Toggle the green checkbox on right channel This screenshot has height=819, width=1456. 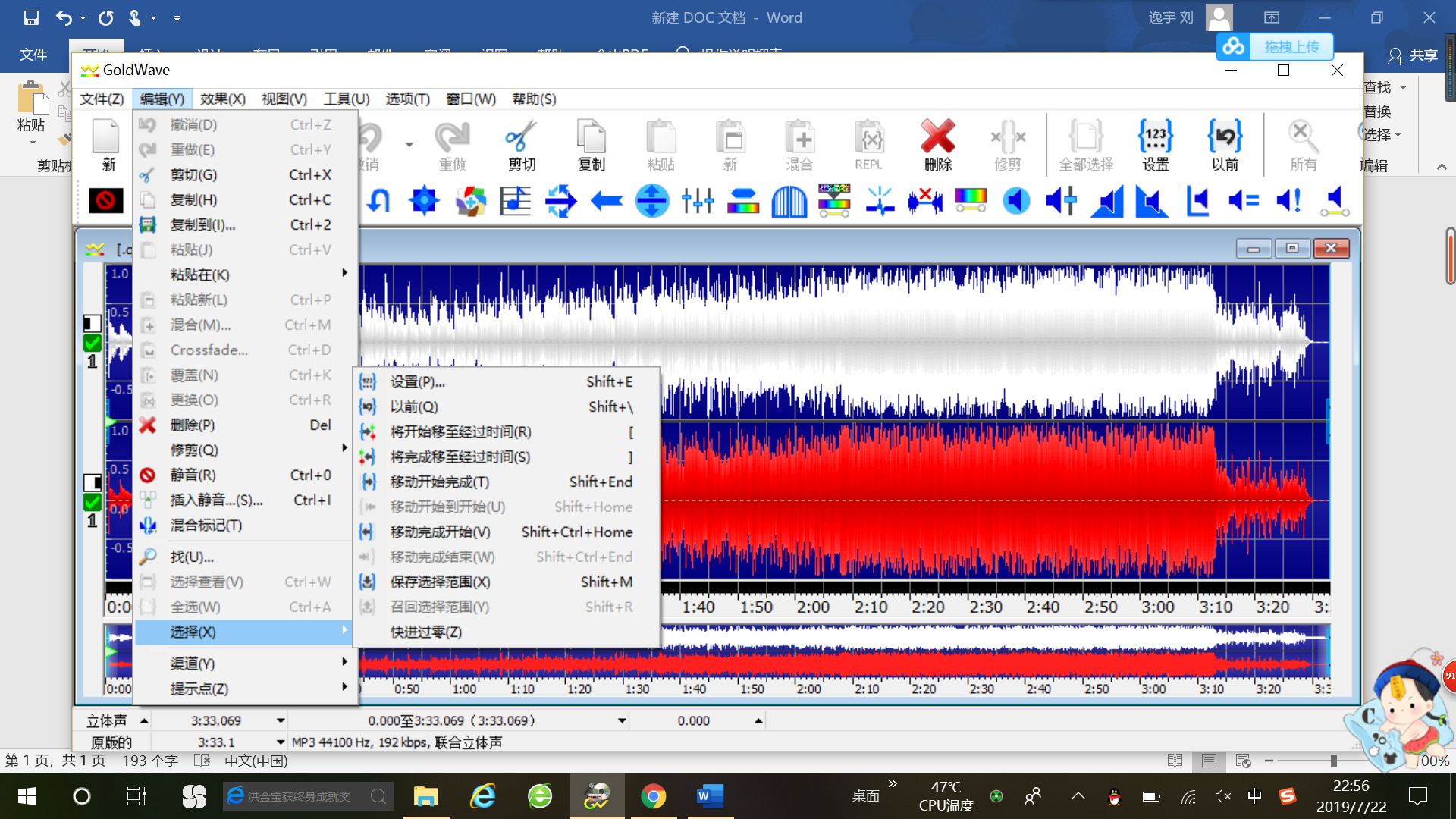(x=93, y=502)
